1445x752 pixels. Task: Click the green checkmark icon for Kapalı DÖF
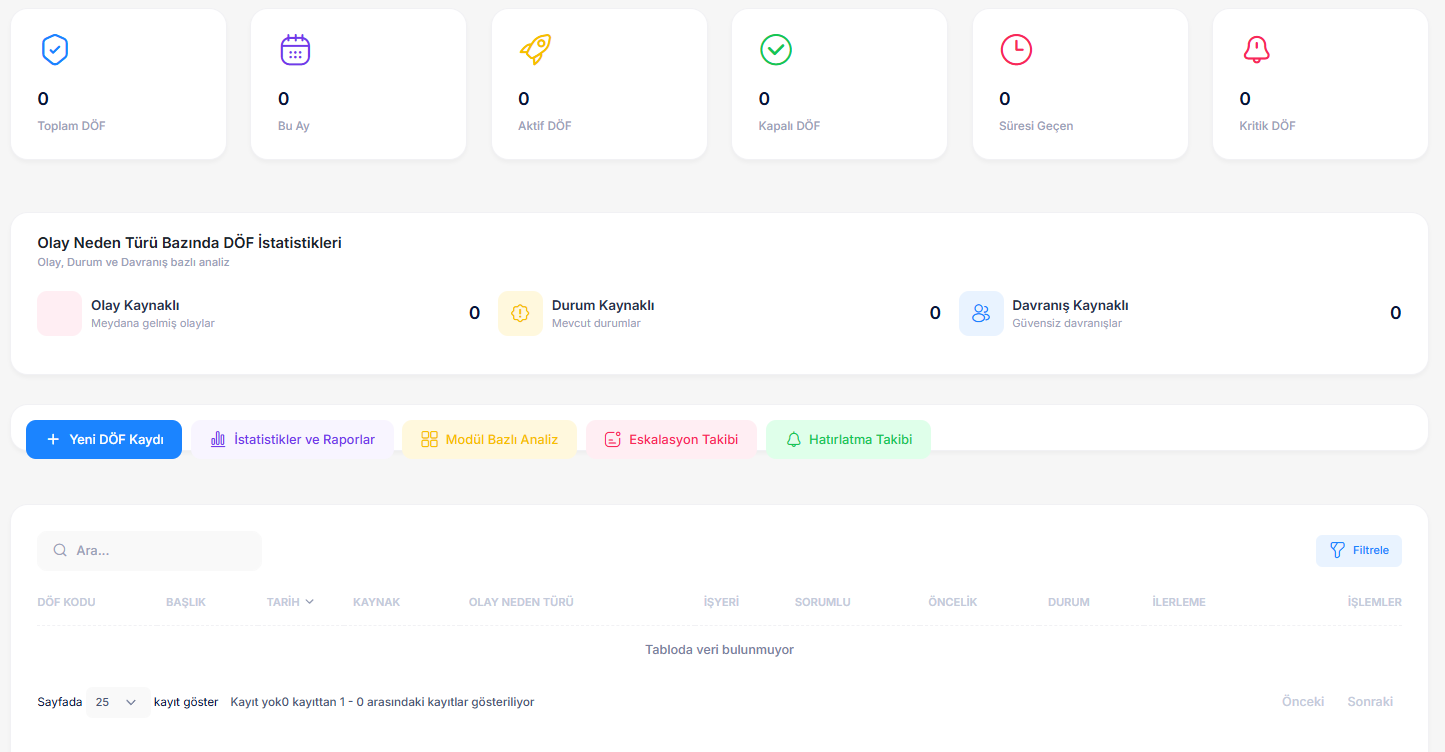pos(775,49)
